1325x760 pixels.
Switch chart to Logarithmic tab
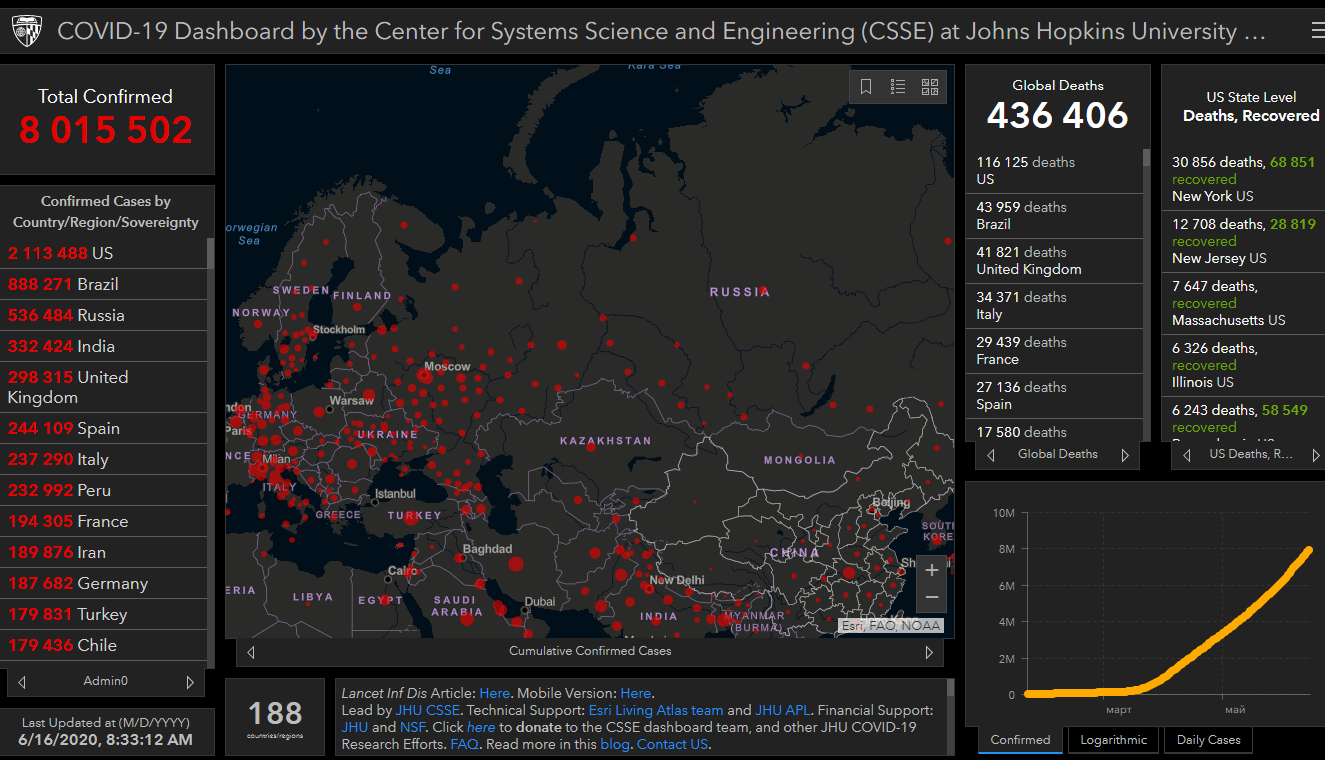1113,740
